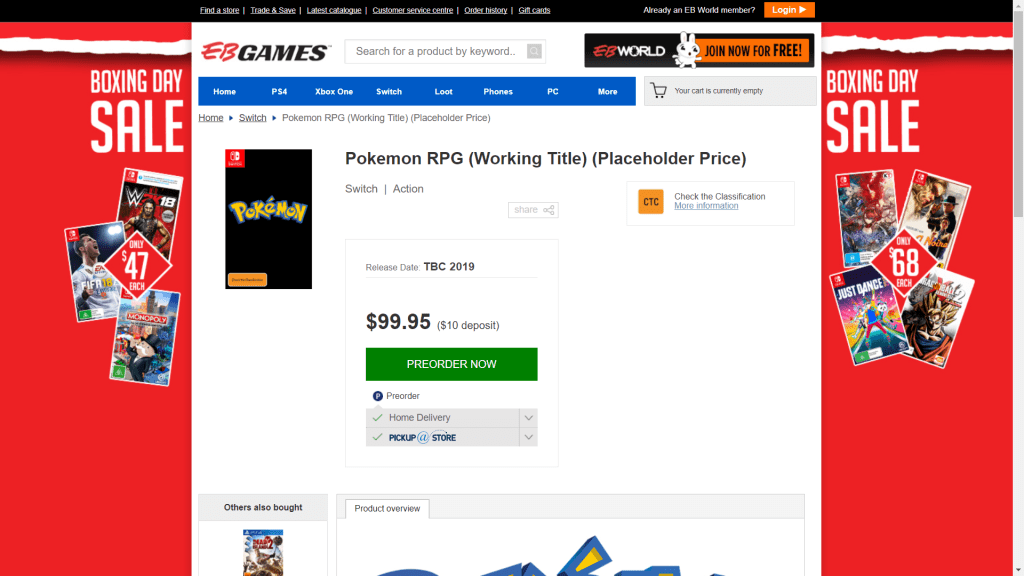This screenshot has height=576, width=1024.
Task: Click the Pickup@Store logo
Action: click(423, 438)
